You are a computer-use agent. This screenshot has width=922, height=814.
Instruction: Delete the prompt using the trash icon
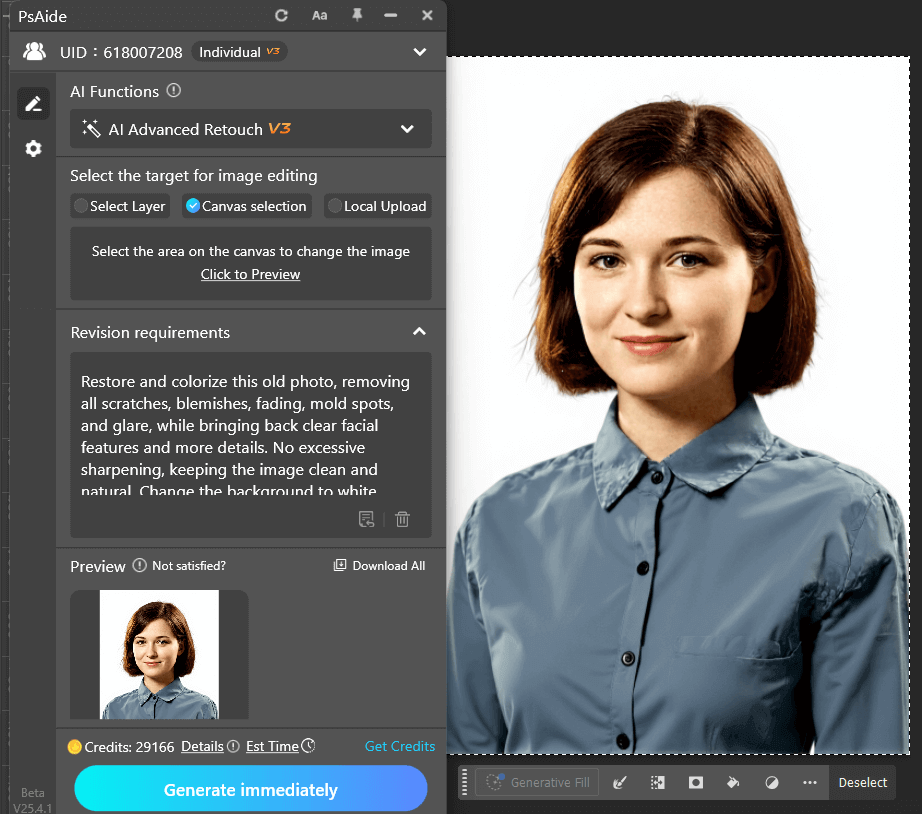[402, 519]
